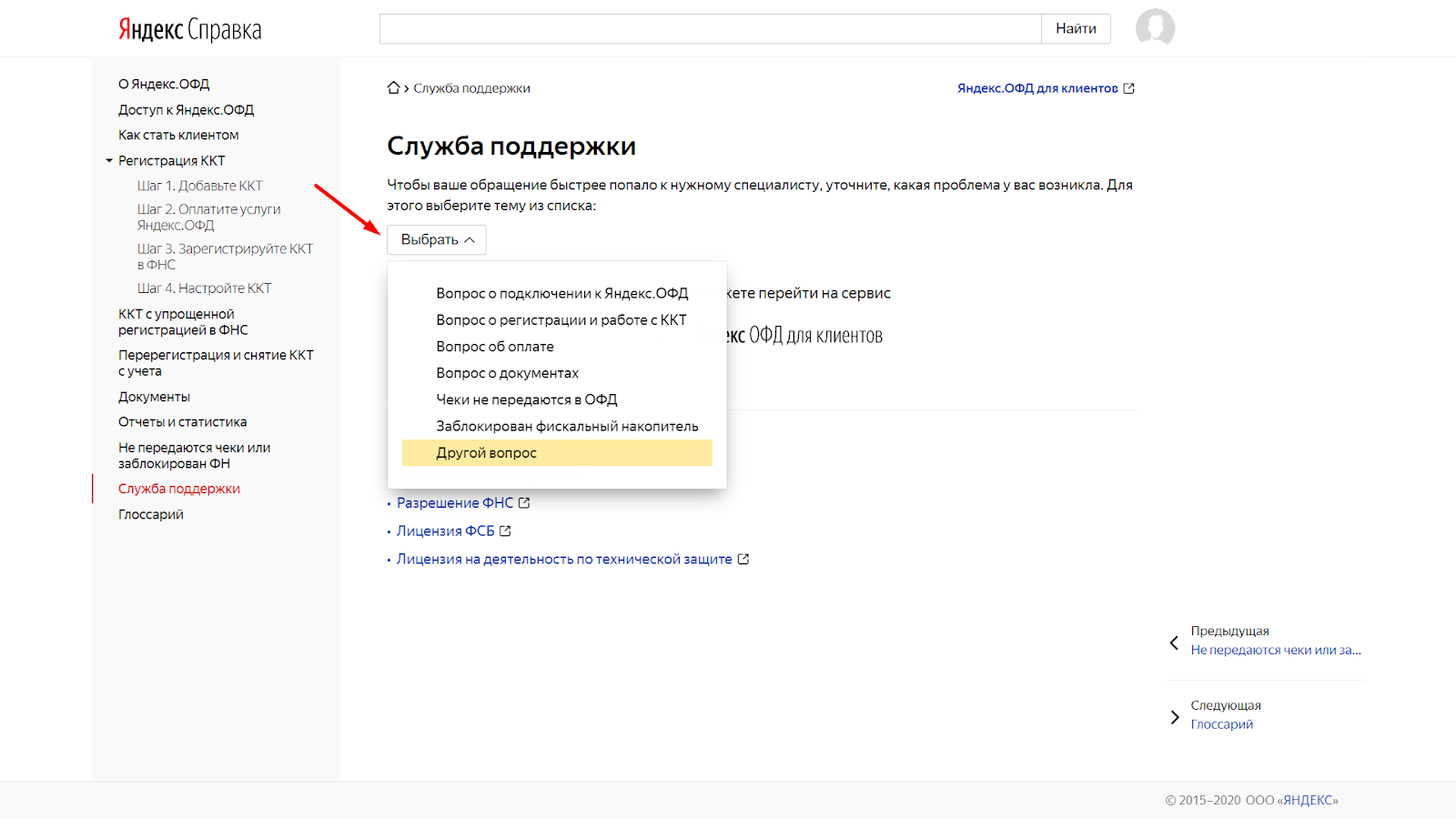1456x819 pixels.
Task: Open ККТ с упрощенной регистрацией в ФНС
Action: pyautogui.click(x=183, y=322)
